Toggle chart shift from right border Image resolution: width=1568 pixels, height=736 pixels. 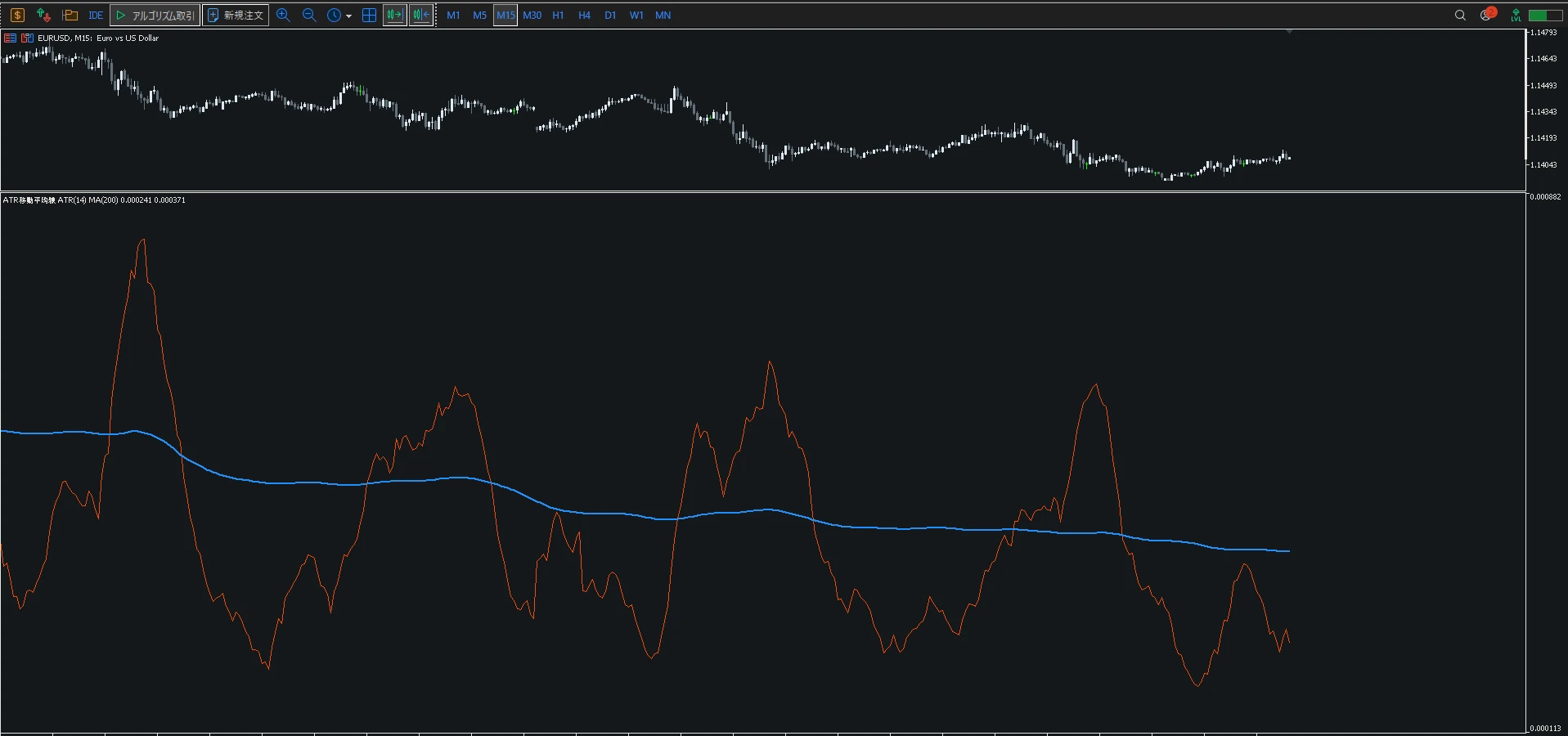[x=421, y=15]
